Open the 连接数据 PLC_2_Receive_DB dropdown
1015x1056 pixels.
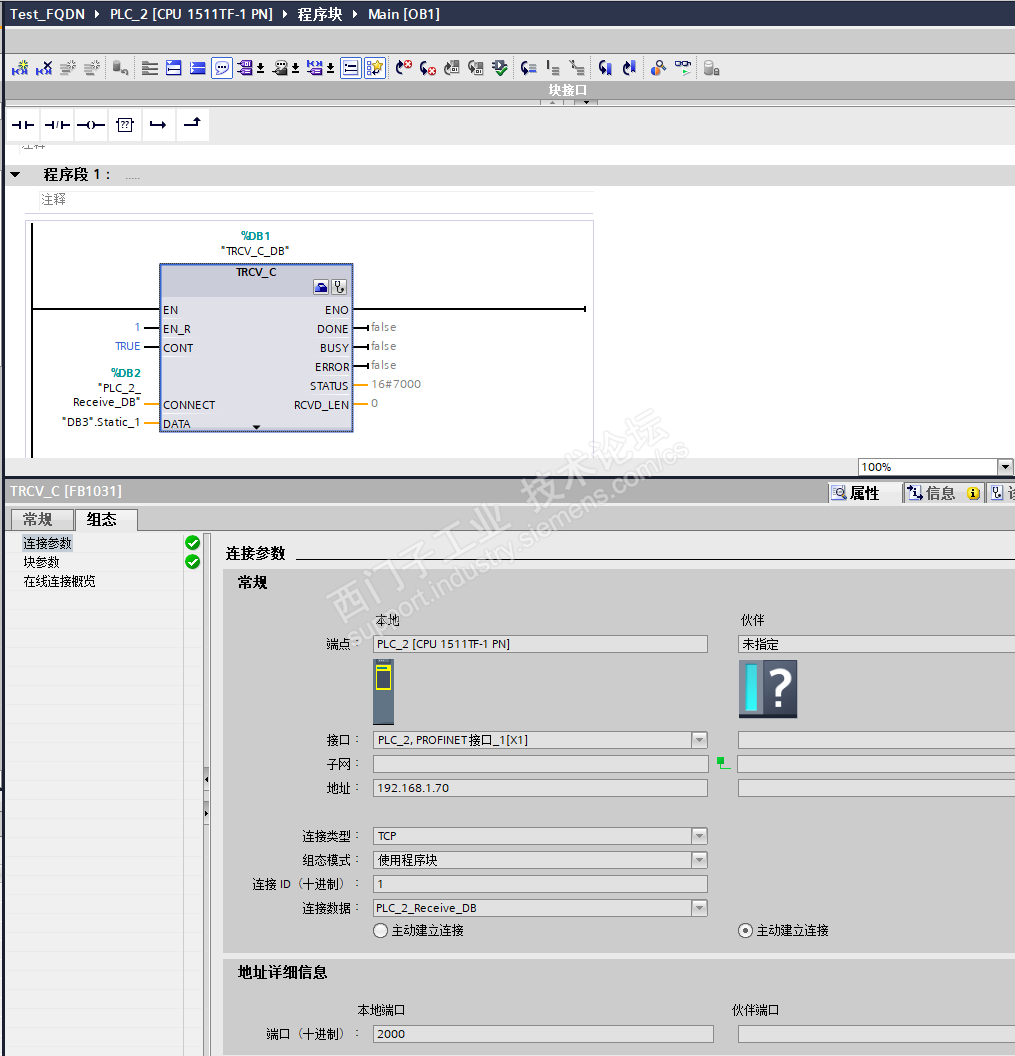point(699,908)
